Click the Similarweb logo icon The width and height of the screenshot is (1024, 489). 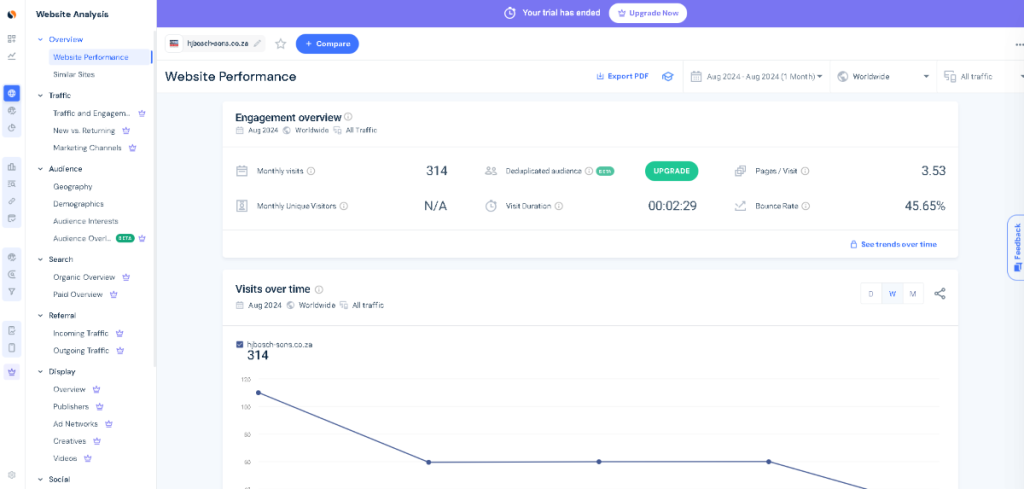(x=12, y=14)
